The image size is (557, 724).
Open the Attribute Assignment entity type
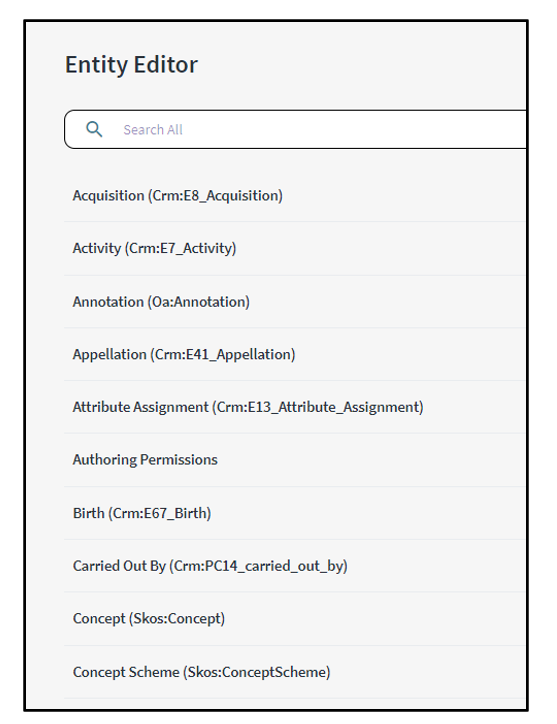tap(295, 407)
